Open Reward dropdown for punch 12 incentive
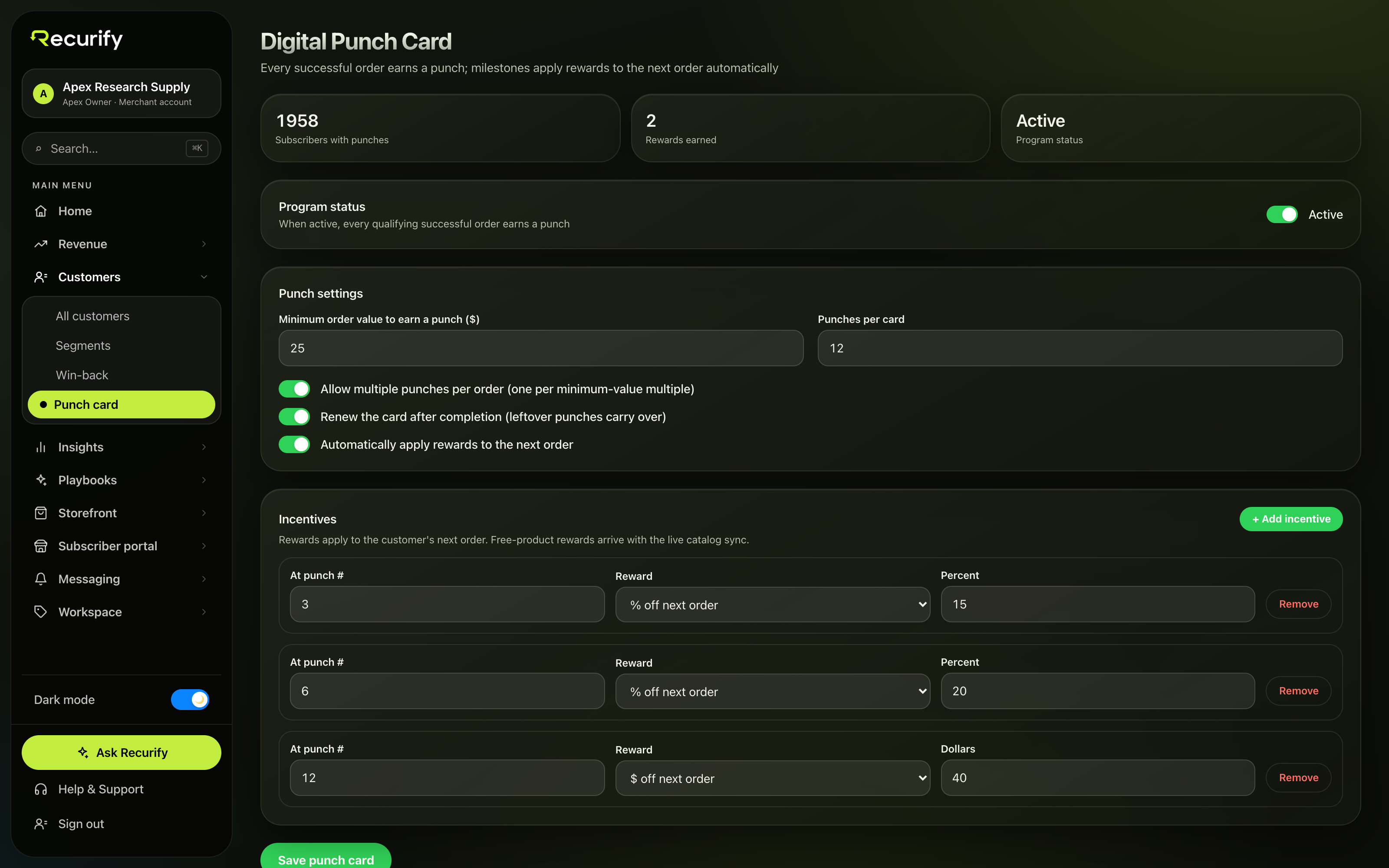This screenshot has height=868, width=1389. pyautogui.click(x=773, y=779)
